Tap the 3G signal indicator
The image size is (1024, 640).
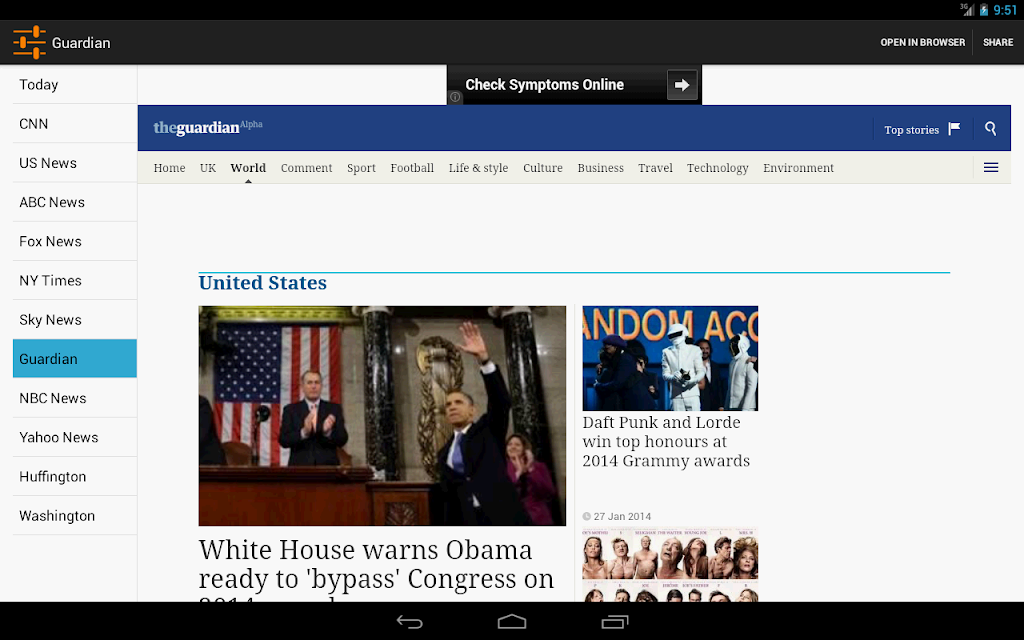point(967,9)
